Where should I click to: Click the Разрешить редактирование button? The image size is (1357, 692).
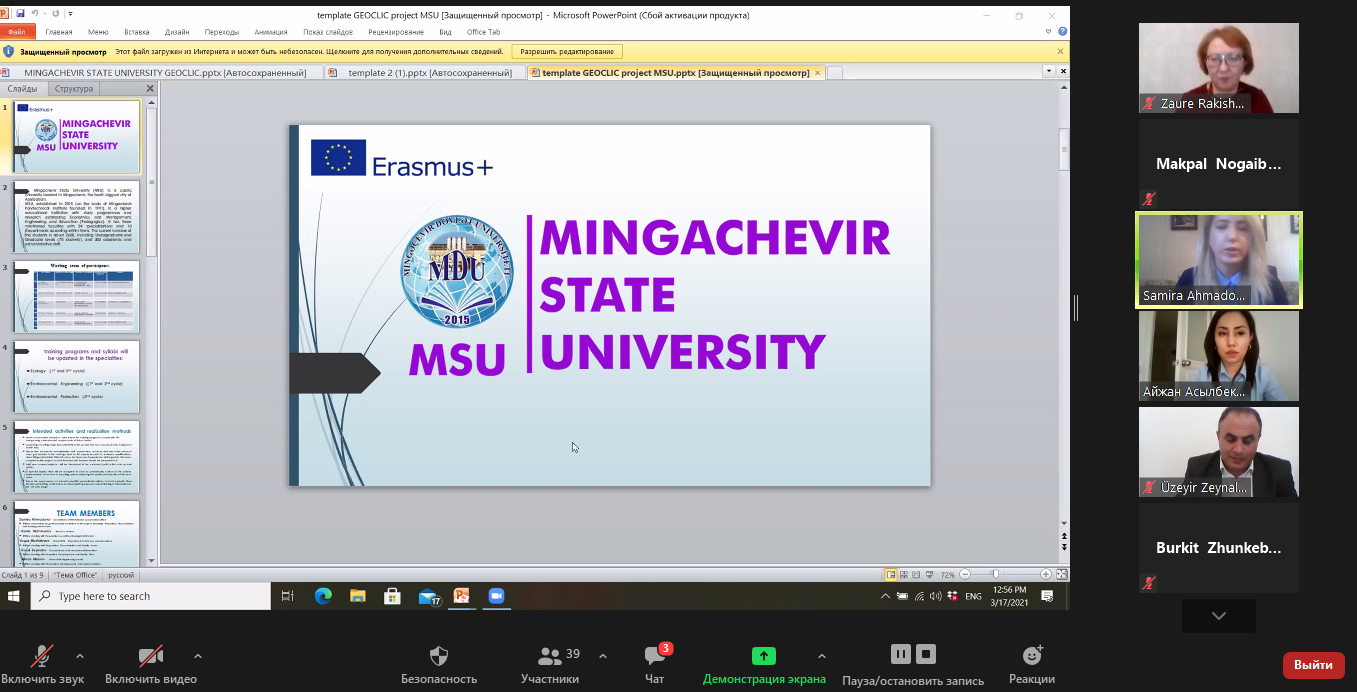pos(567,51)
